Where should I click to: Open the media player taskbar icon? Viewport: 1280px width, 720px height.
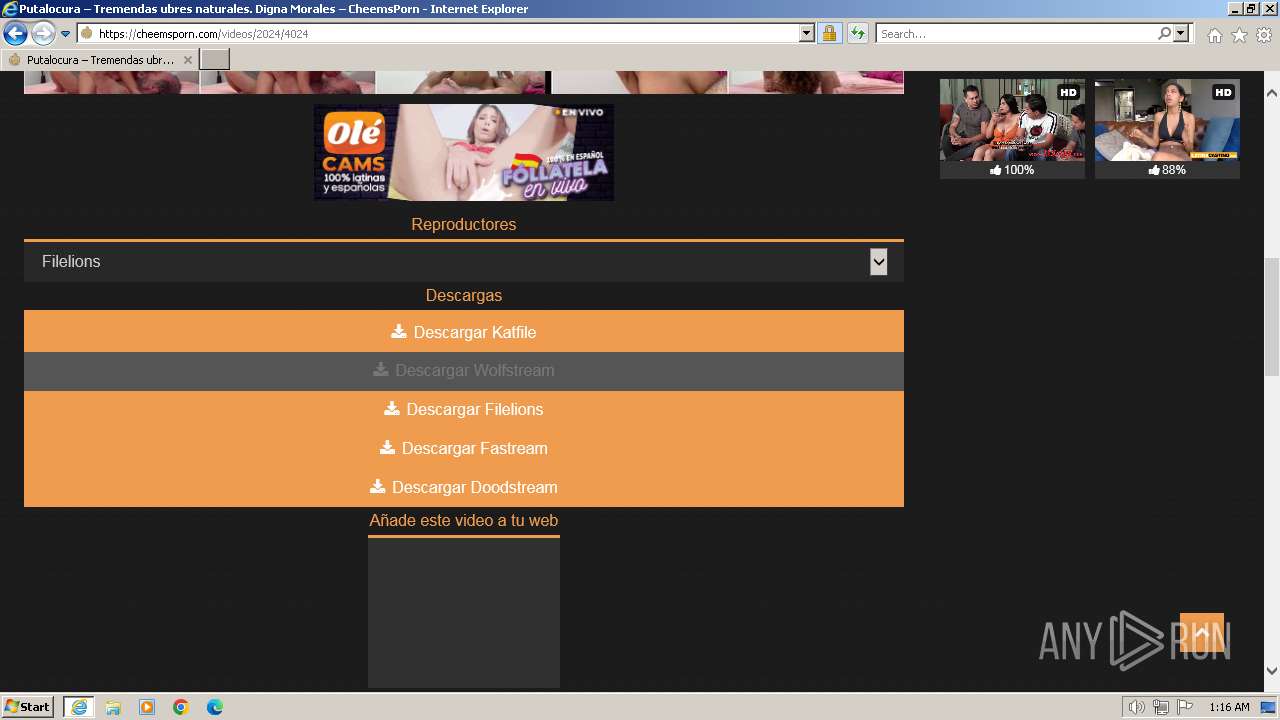tap(147, 707)
